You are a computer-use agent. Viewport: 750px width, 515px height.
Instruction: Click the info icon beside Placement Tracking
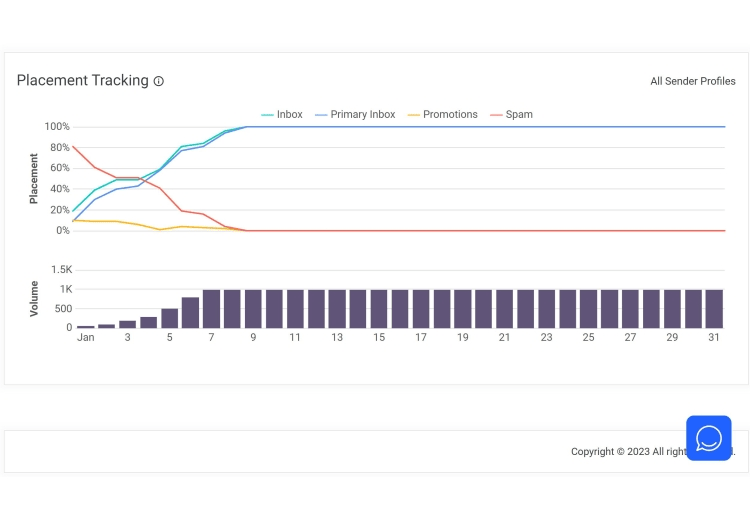coord(159,81)
